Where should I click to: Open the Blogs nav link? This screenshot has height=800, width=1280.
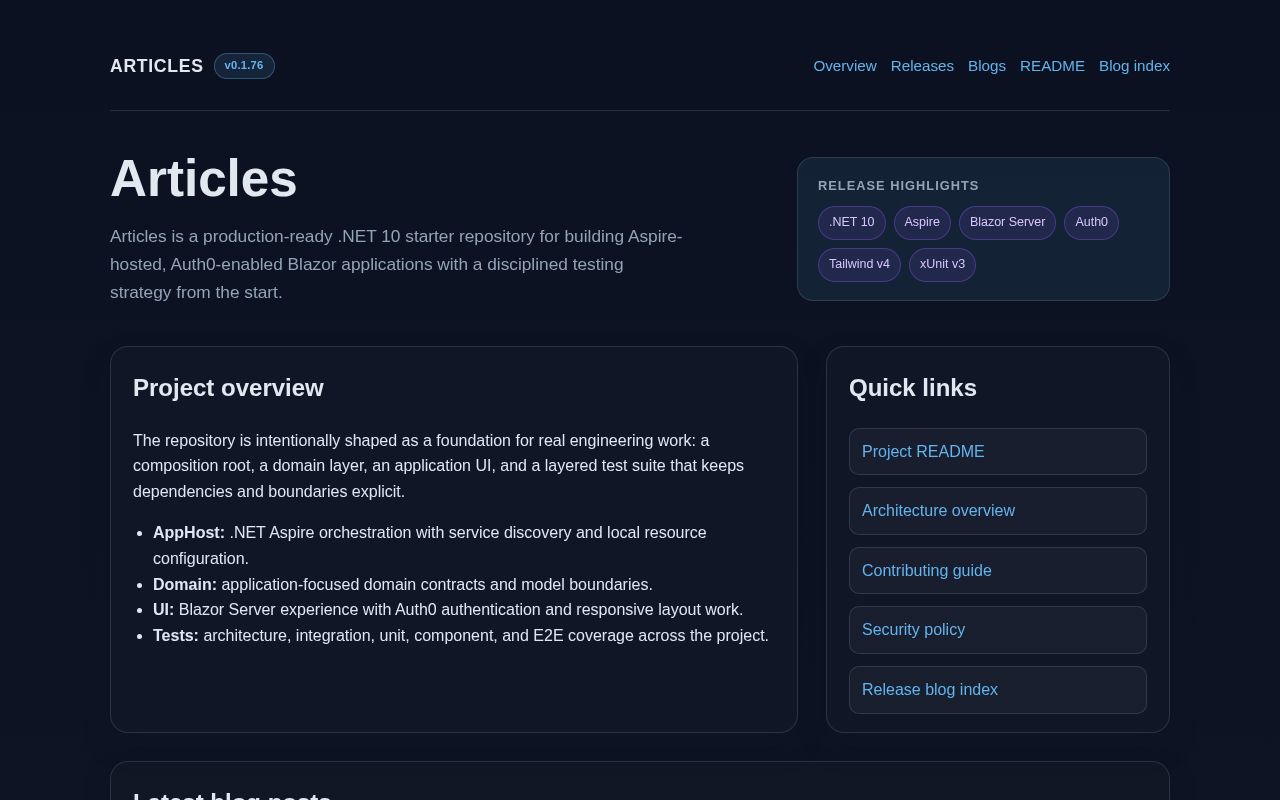[987, 66]
